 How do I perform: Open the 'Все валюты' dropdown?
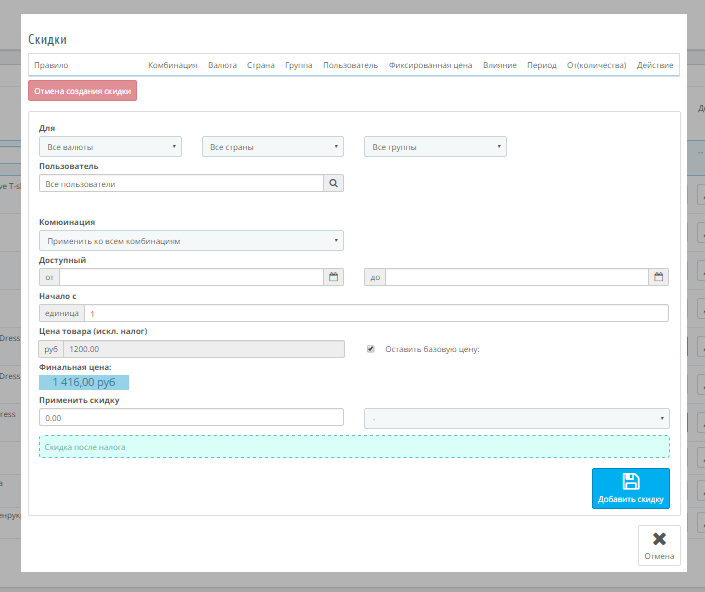click(110, 147)
